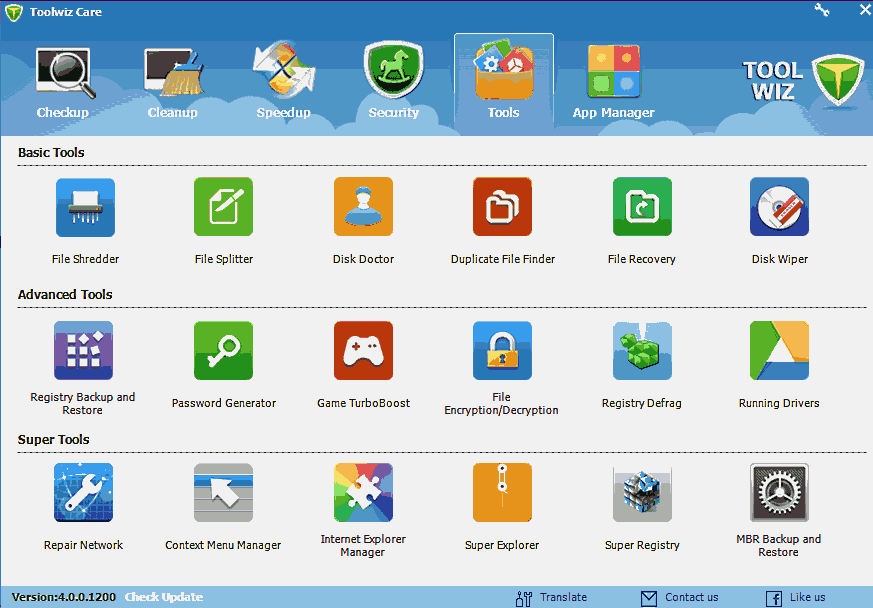
Task: Open the File Shredder tool icon
Action: [85, 207]
